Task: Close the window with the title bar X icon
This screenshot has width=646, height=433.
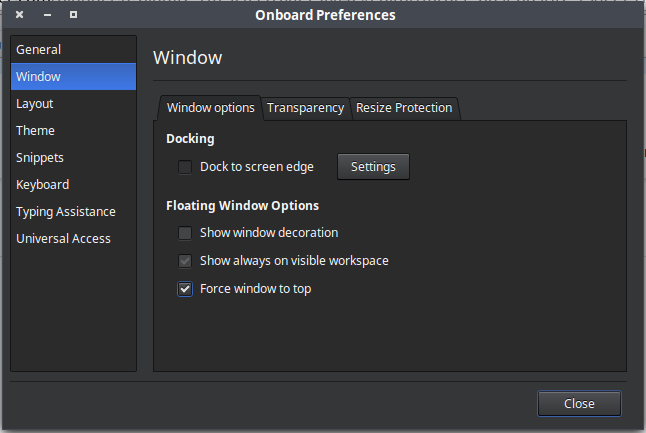Action: pos(19,15)
